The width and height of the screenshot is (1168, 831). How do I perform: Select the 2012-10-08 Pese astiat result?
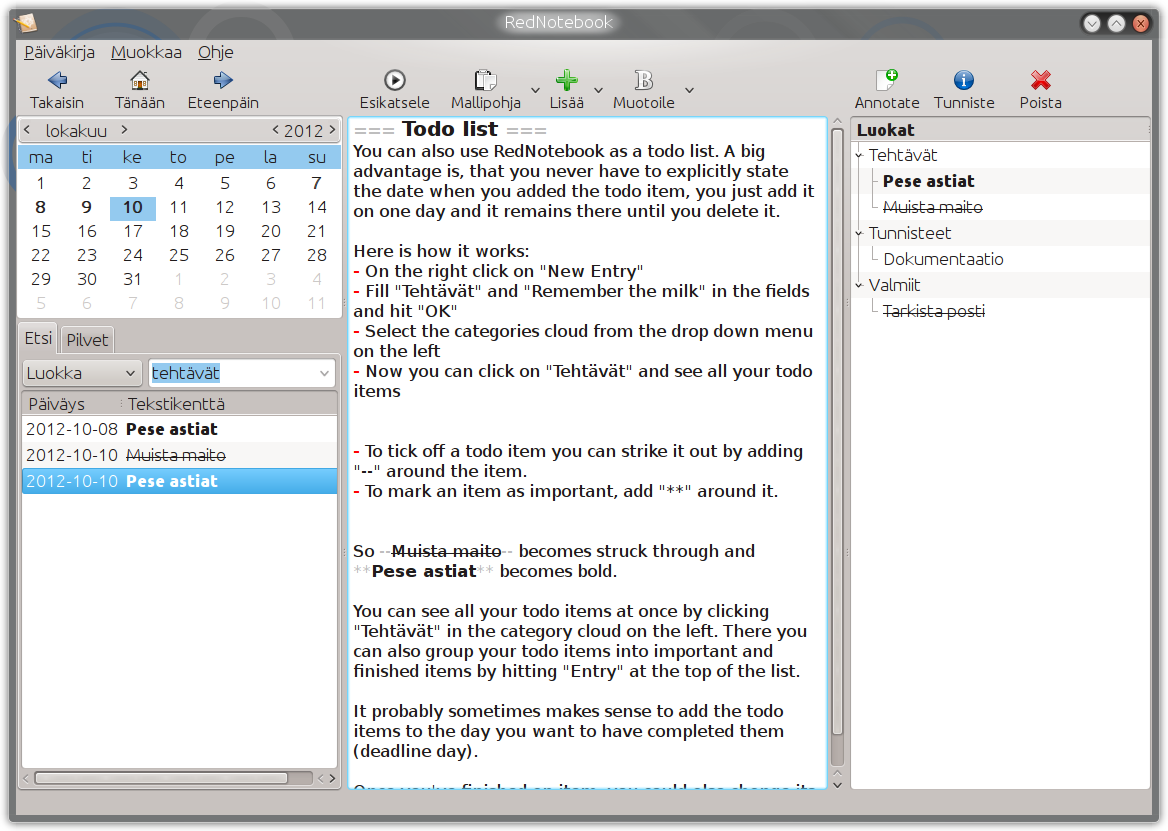tap(180, 430)
